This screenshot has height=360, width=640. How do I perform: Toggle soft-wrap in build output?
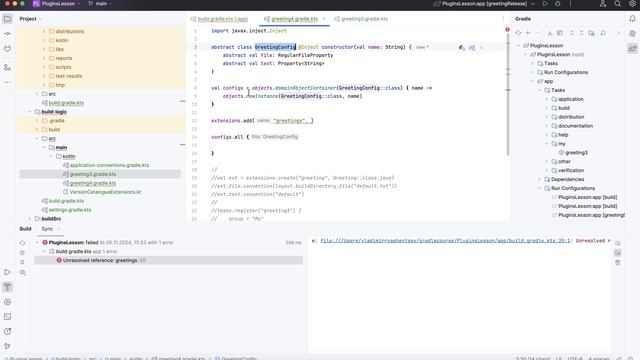[x=618, y=243]
